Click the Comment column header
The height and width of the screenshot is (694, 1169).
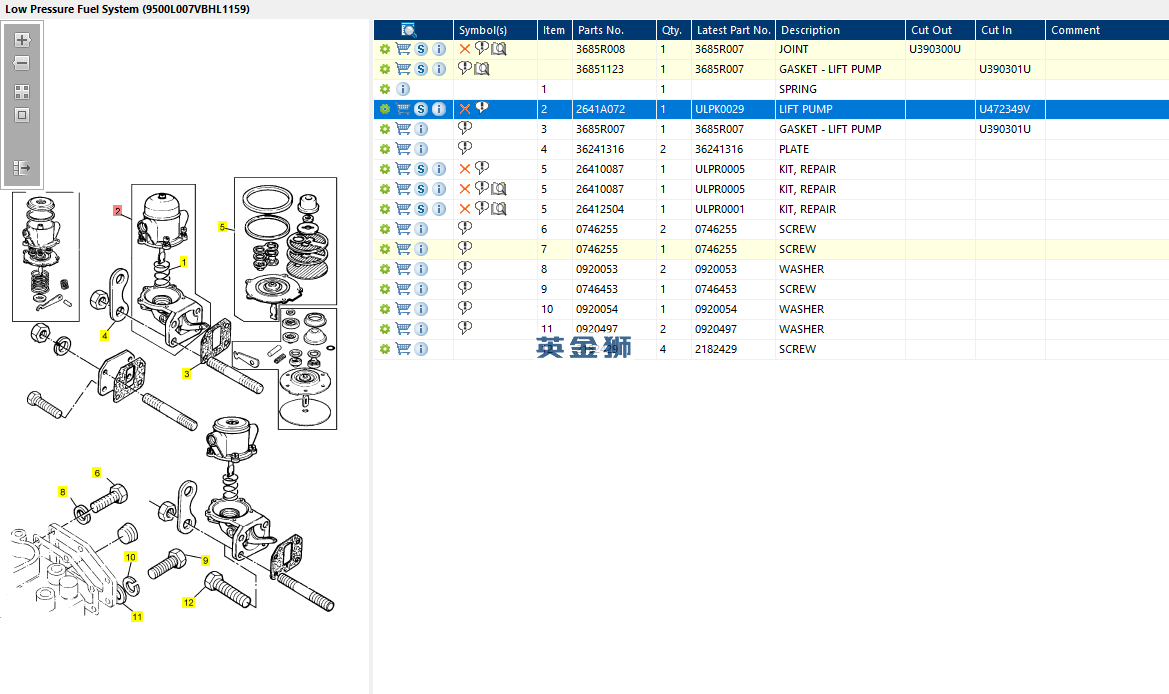(1107, 30)
